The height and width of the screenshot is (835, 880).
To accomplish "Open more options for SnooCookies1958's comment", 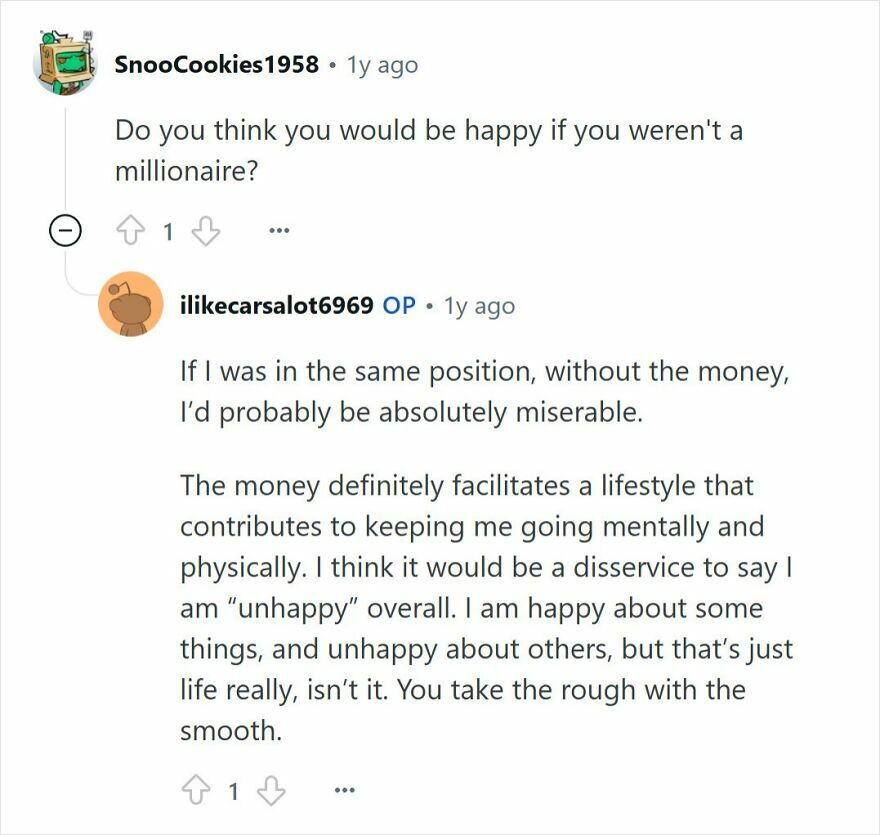I will click(x=280, y=230).
